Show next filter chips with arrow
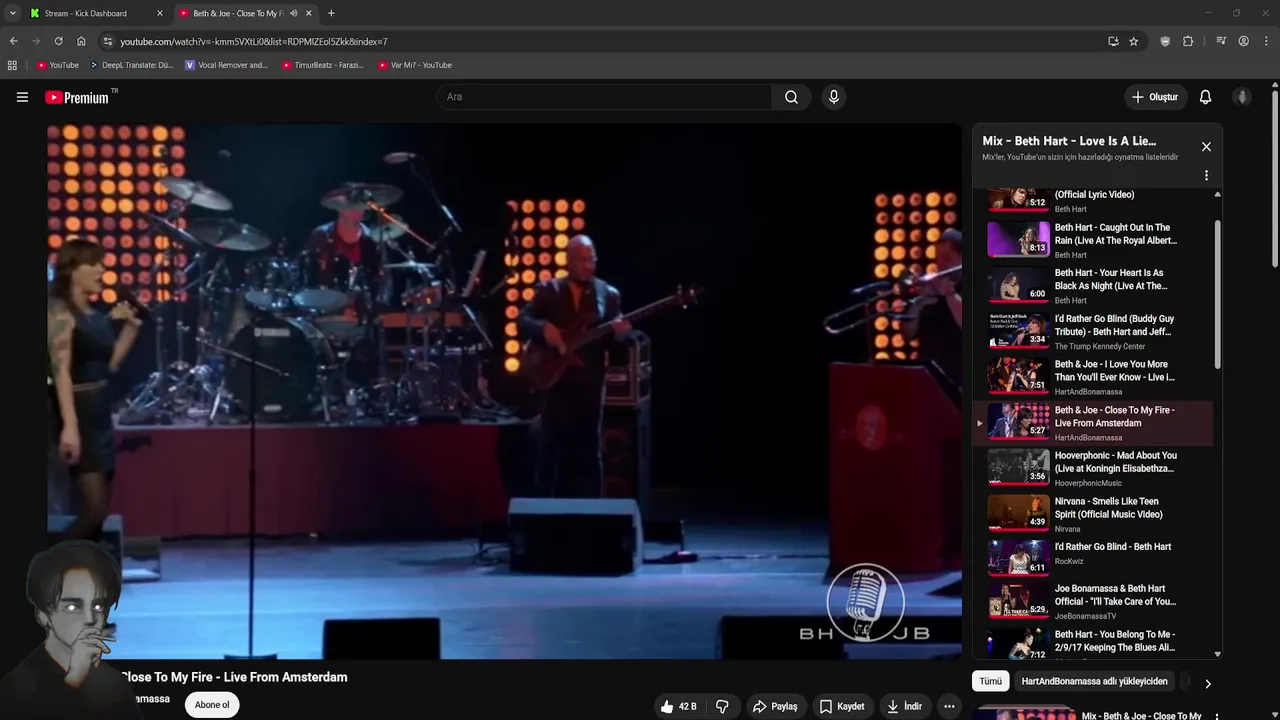Viewport: 1280px width, 720px height. point(1207,684)
